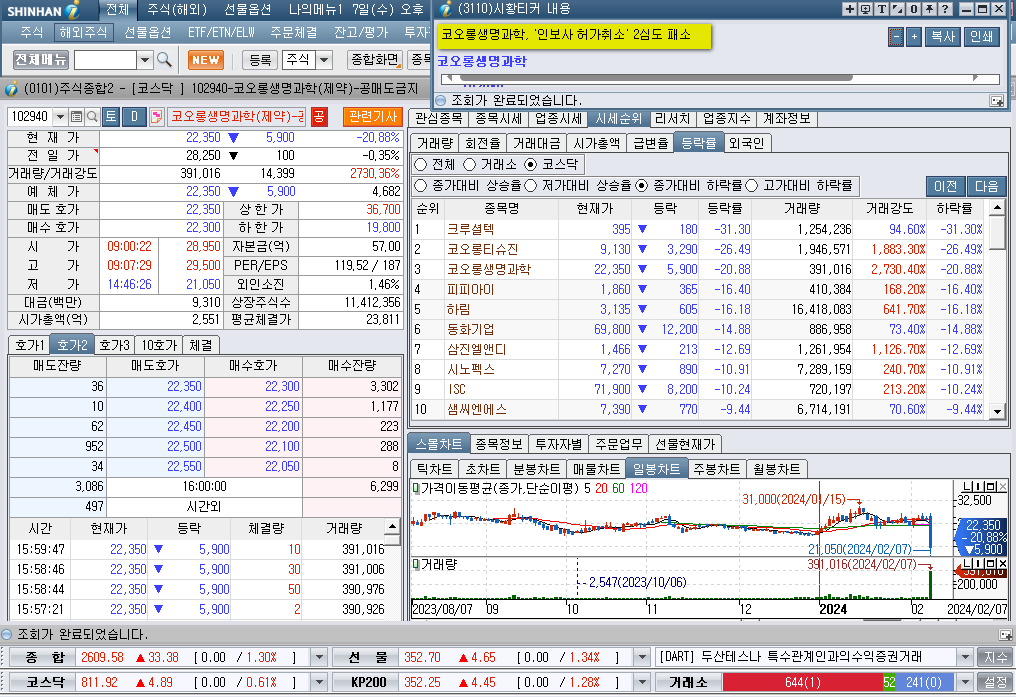The height and width of the screenshot is (697, 1016).
Task: Click the x close icon on volume chart pane
Action: click(1002, 564)
